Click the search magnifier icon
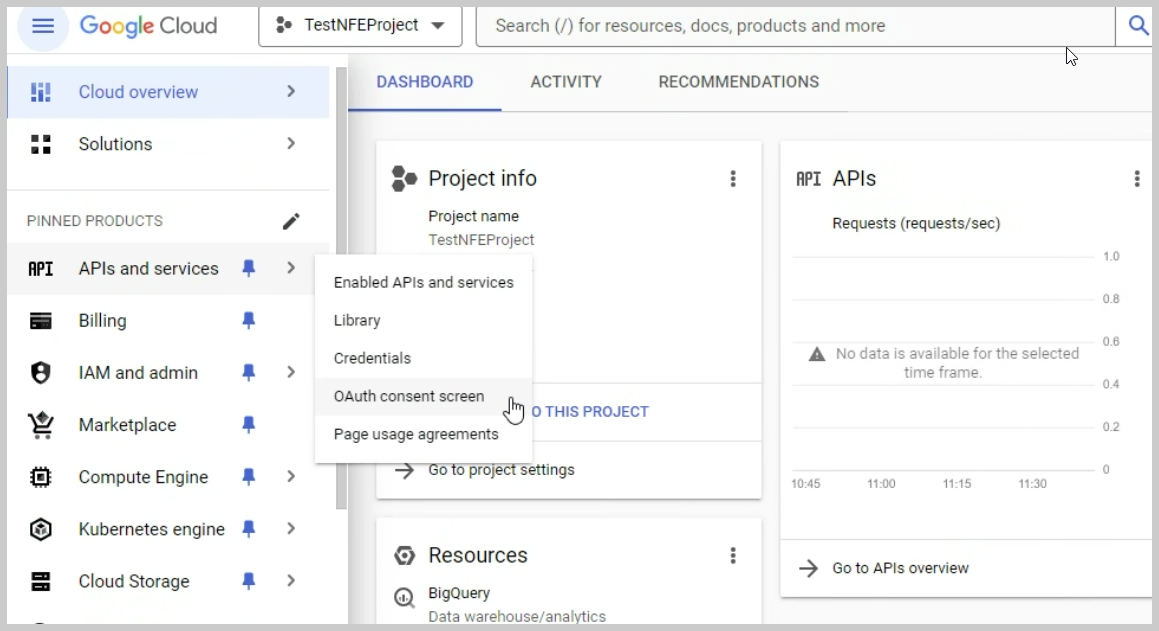 pyautogui.click(x=1138, y=26)
